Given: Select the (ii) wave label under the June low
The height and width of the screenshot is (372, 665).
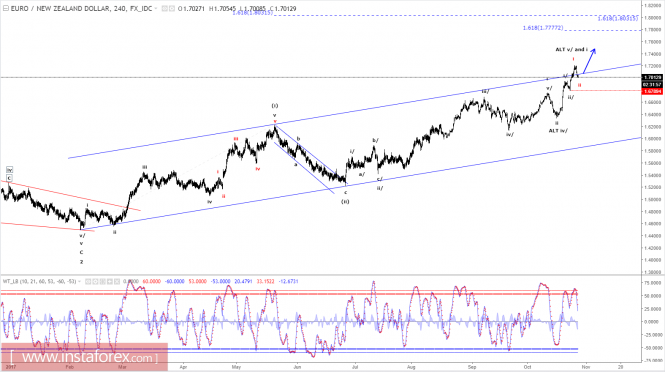Looking at the screenshot, I should [345, 201].
